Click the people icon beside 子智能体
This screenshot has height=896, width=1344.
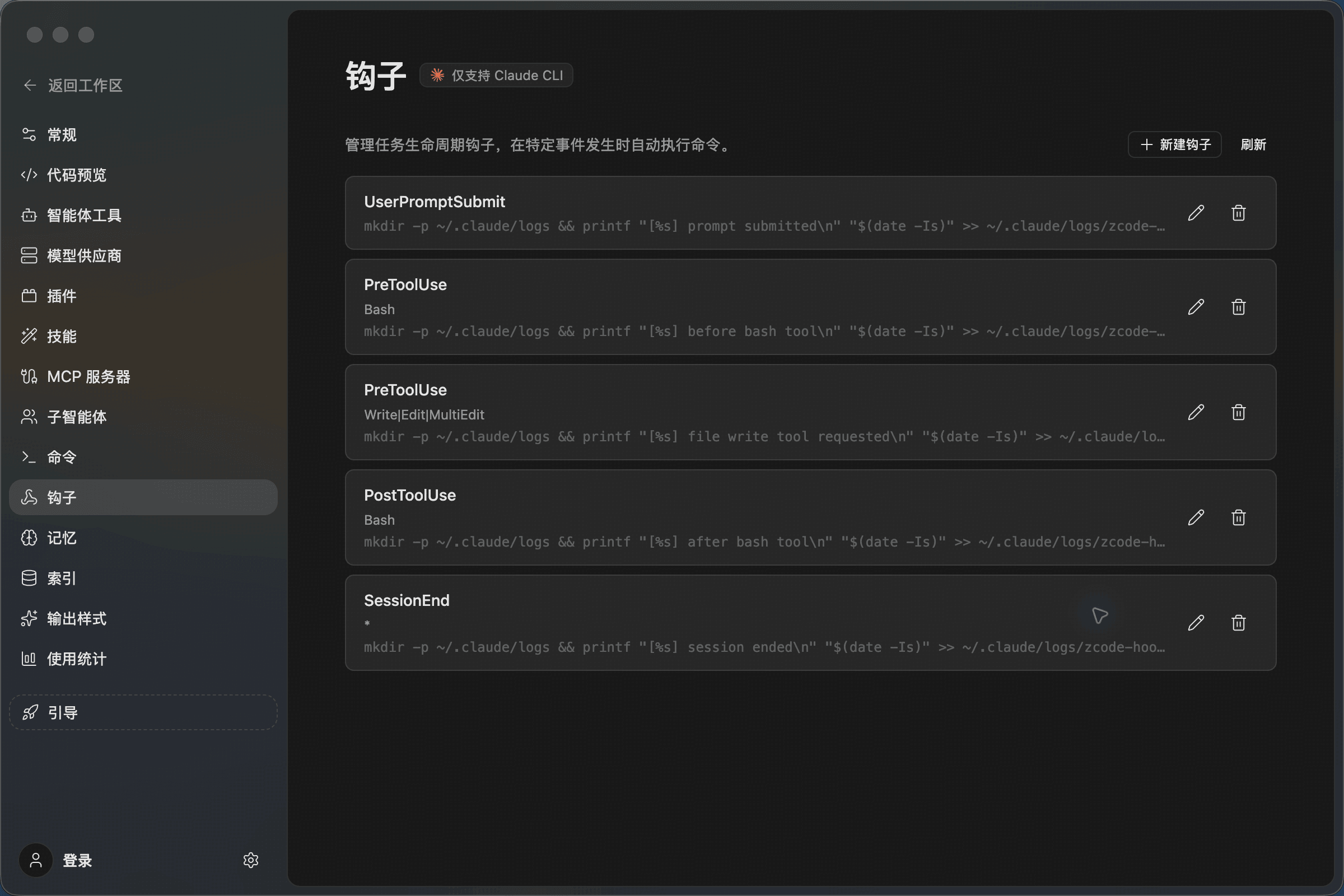pyautogui.click(x=29, y=417)
